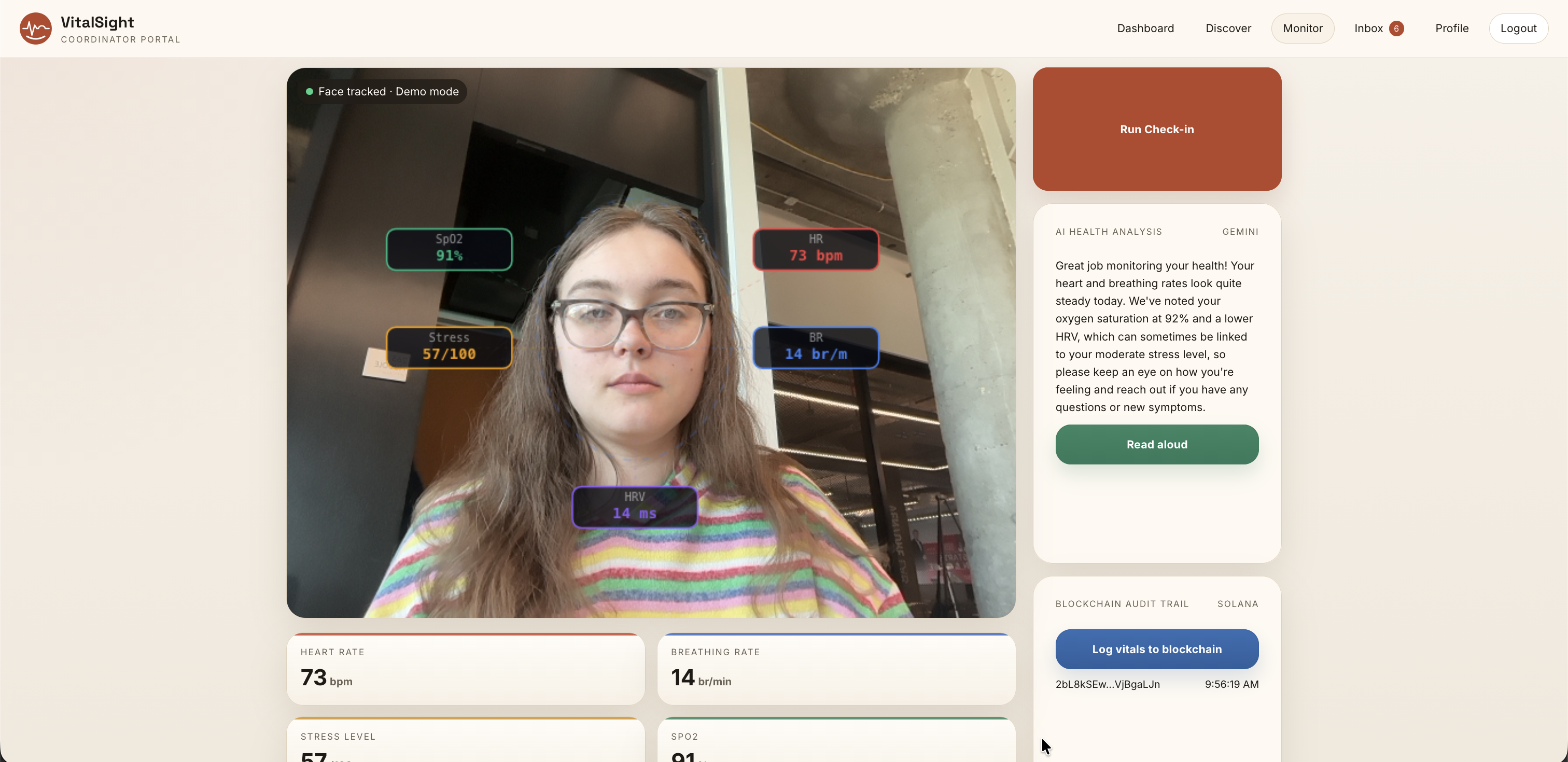This screenshot has height=762, width=1568.
Task: Go to the Discover tab
Action: point(1228,29)
